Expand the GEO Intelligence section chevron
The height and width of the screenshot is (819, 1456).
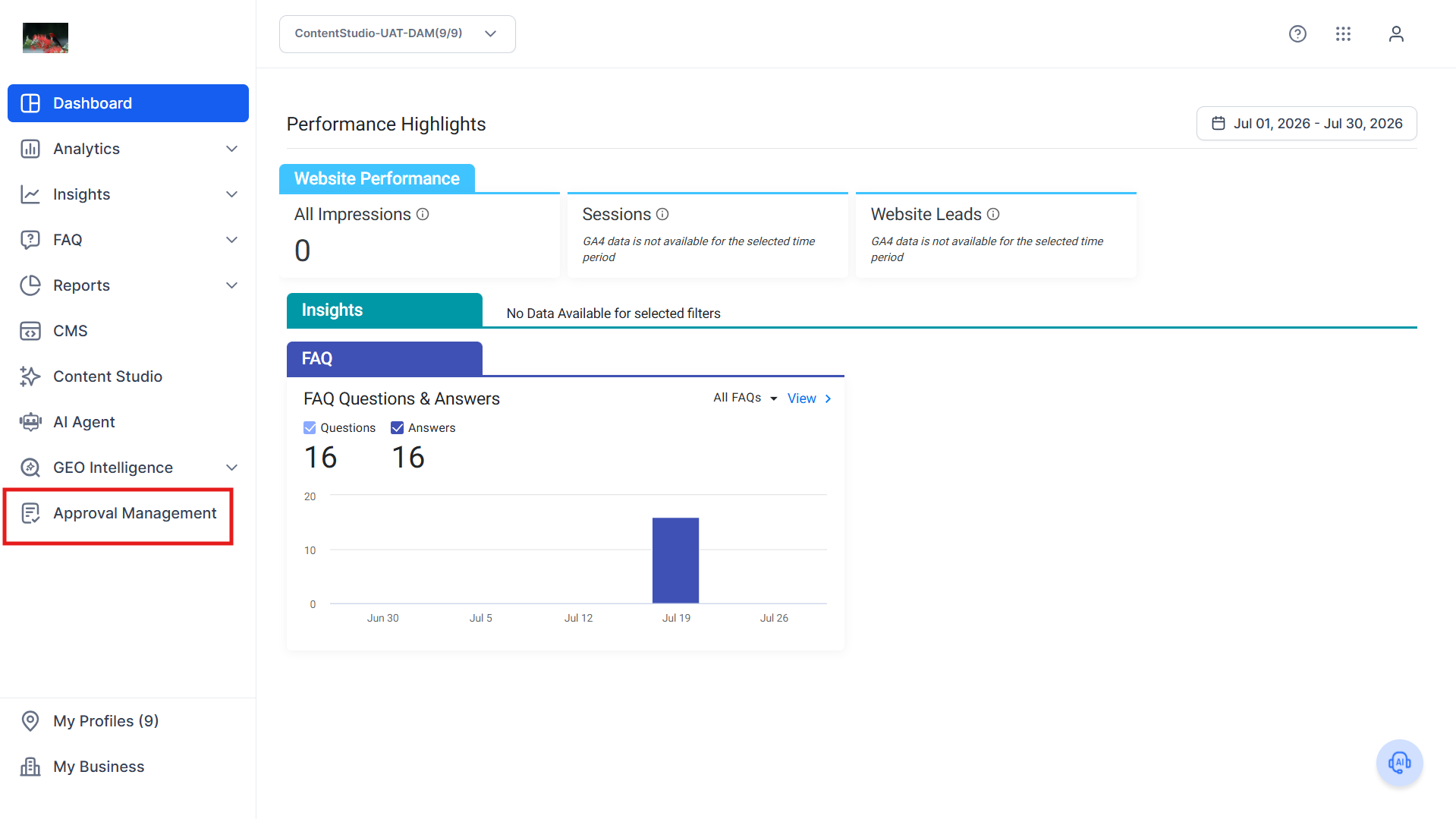tap(232, 468)
